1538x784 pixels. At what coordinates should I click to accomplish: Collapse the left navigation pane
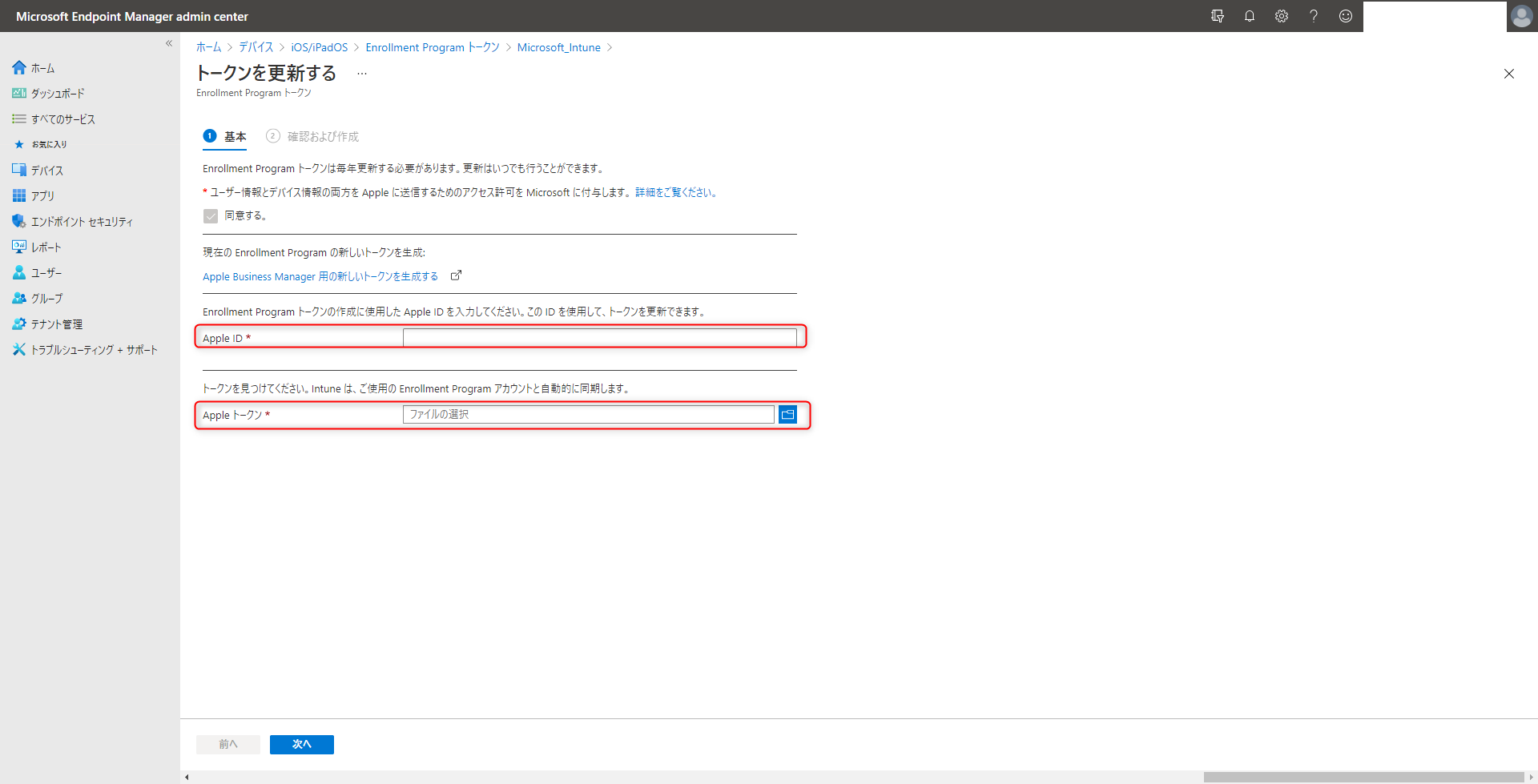[x=169, y=43]
